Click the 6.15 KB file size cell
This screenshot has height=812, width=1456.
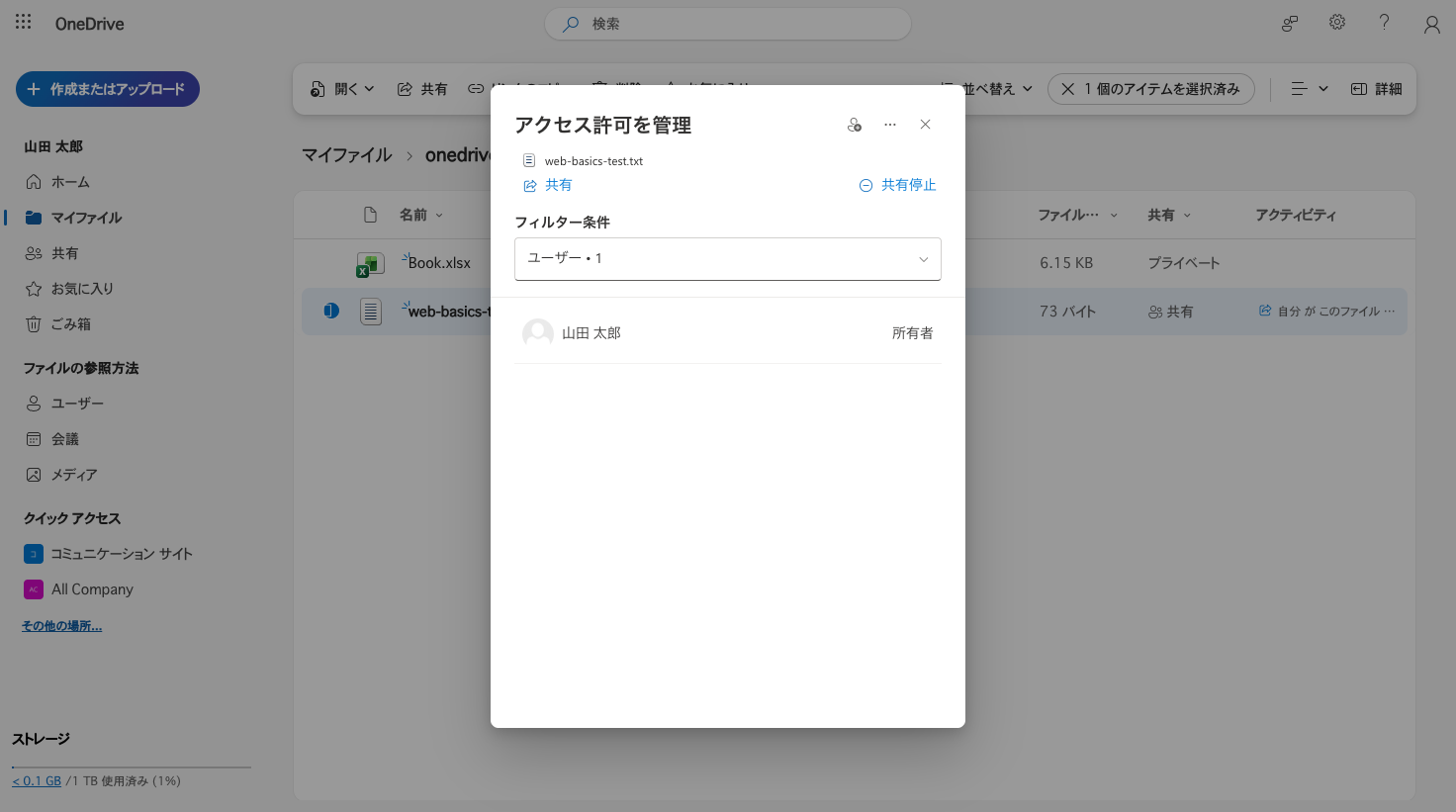pyautogui.click(x=1066, y=263)
